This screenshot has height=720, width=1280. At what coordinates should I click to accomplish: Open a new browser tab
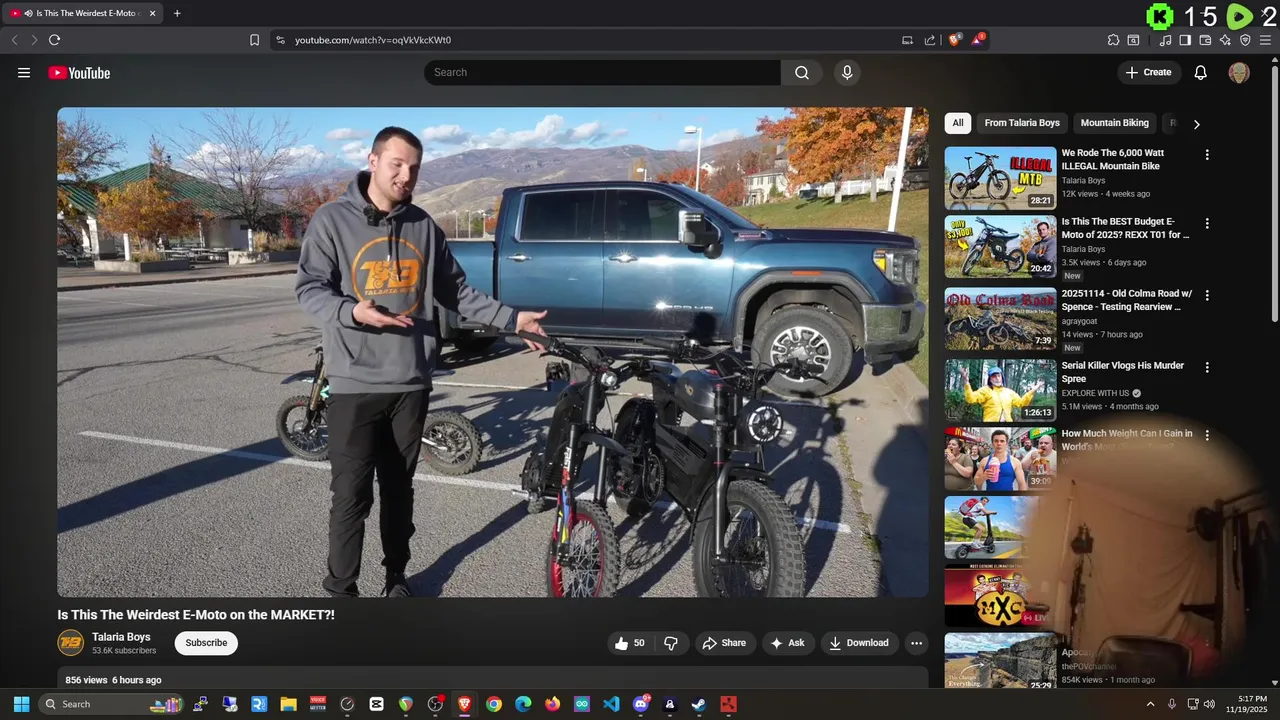[177, 13]
